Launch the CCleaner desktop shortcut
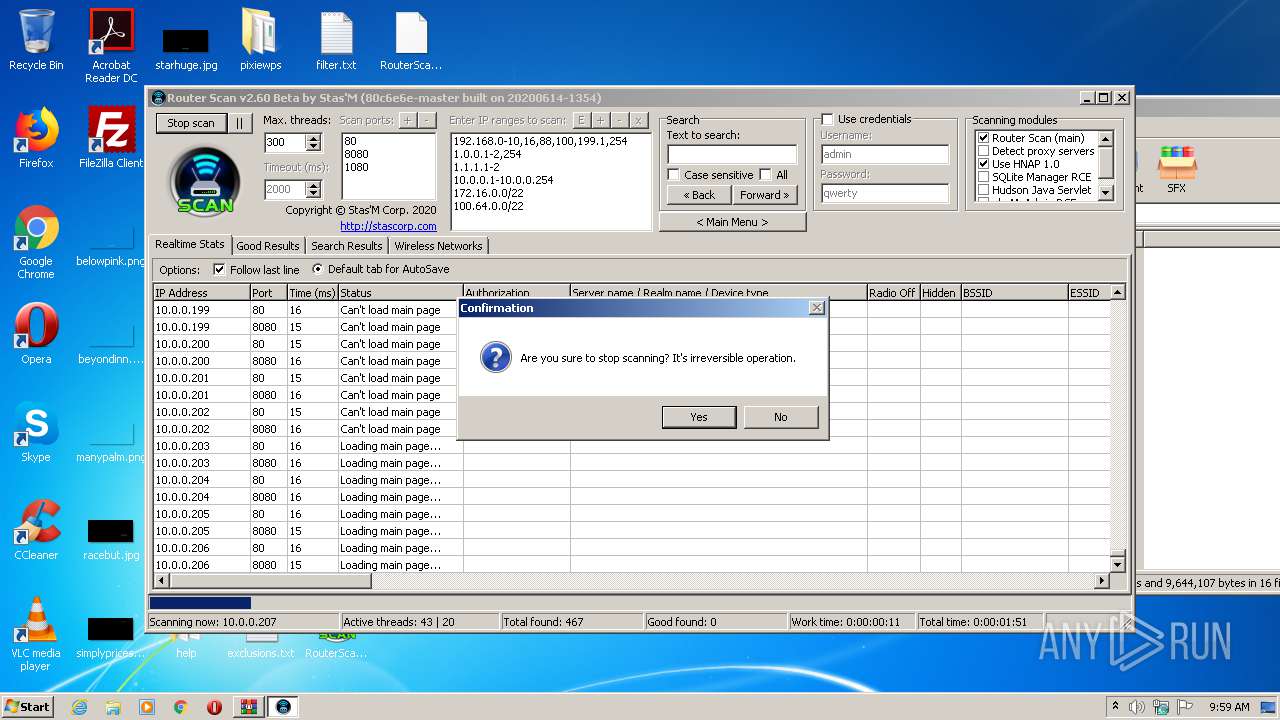Image resolution: width=1280 pixels, height=720 pixels. tap(36, 530)
